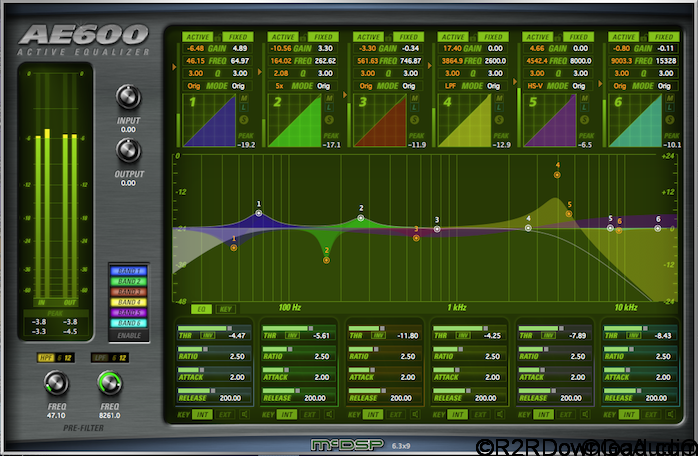The width and height of the screenshot is (698, 456).
Task: Click the L button in band 3
Action: (x=415, y=107)
